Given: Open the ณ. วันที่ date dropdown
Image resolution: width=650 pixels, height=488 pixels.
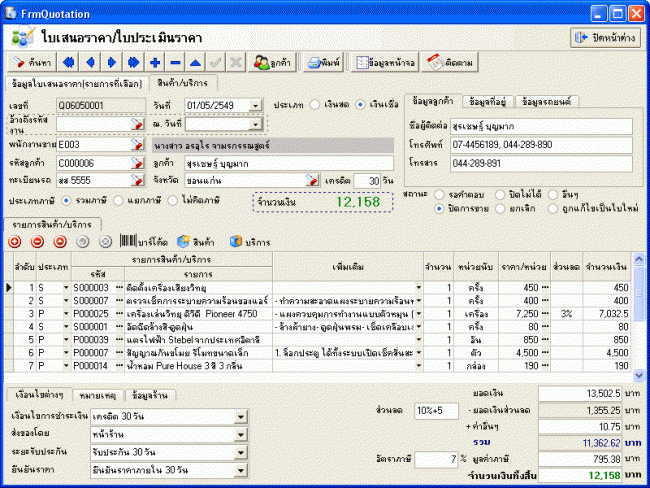Looking at the screenshot, I should coord(256,124).
